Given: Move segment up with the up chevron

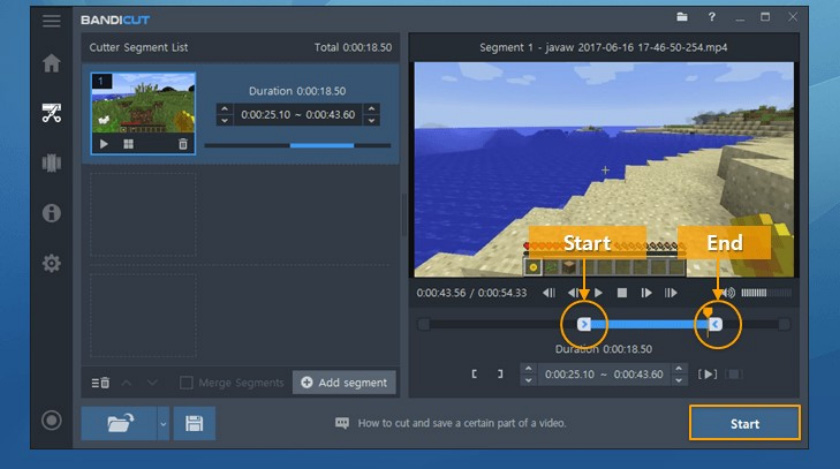Looking at the screenshot, I should coord(126,383).
